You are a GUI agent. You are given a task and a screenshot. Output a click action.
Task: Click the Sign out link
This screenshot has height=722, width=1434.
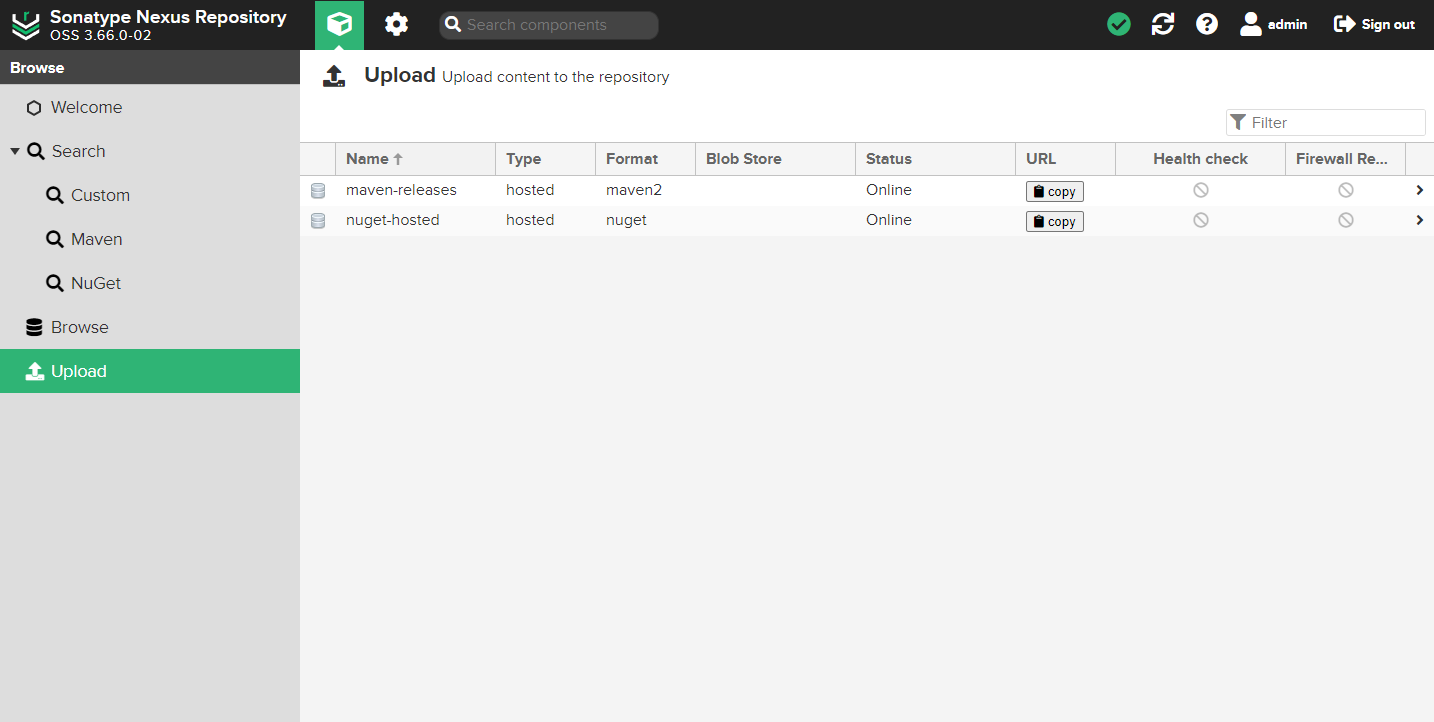[1375, 24]
